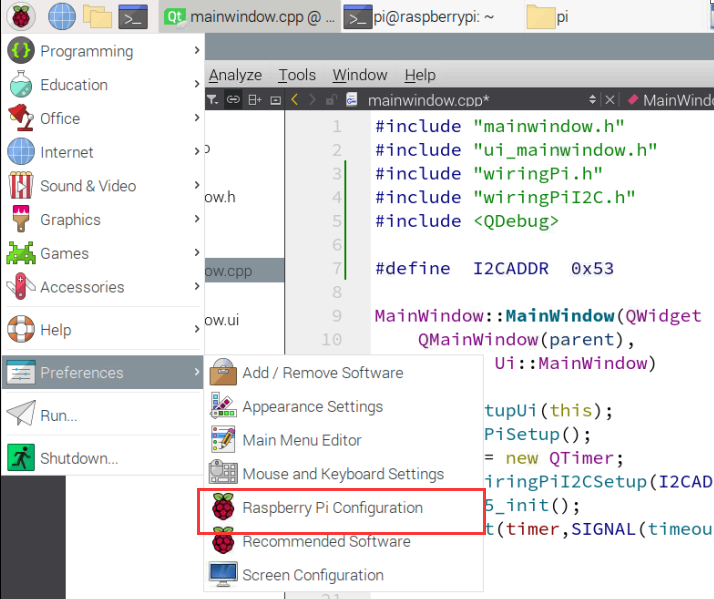Click the split view icon in Qt Creator sidebar
Screen dimensions: 714x599
255,100
